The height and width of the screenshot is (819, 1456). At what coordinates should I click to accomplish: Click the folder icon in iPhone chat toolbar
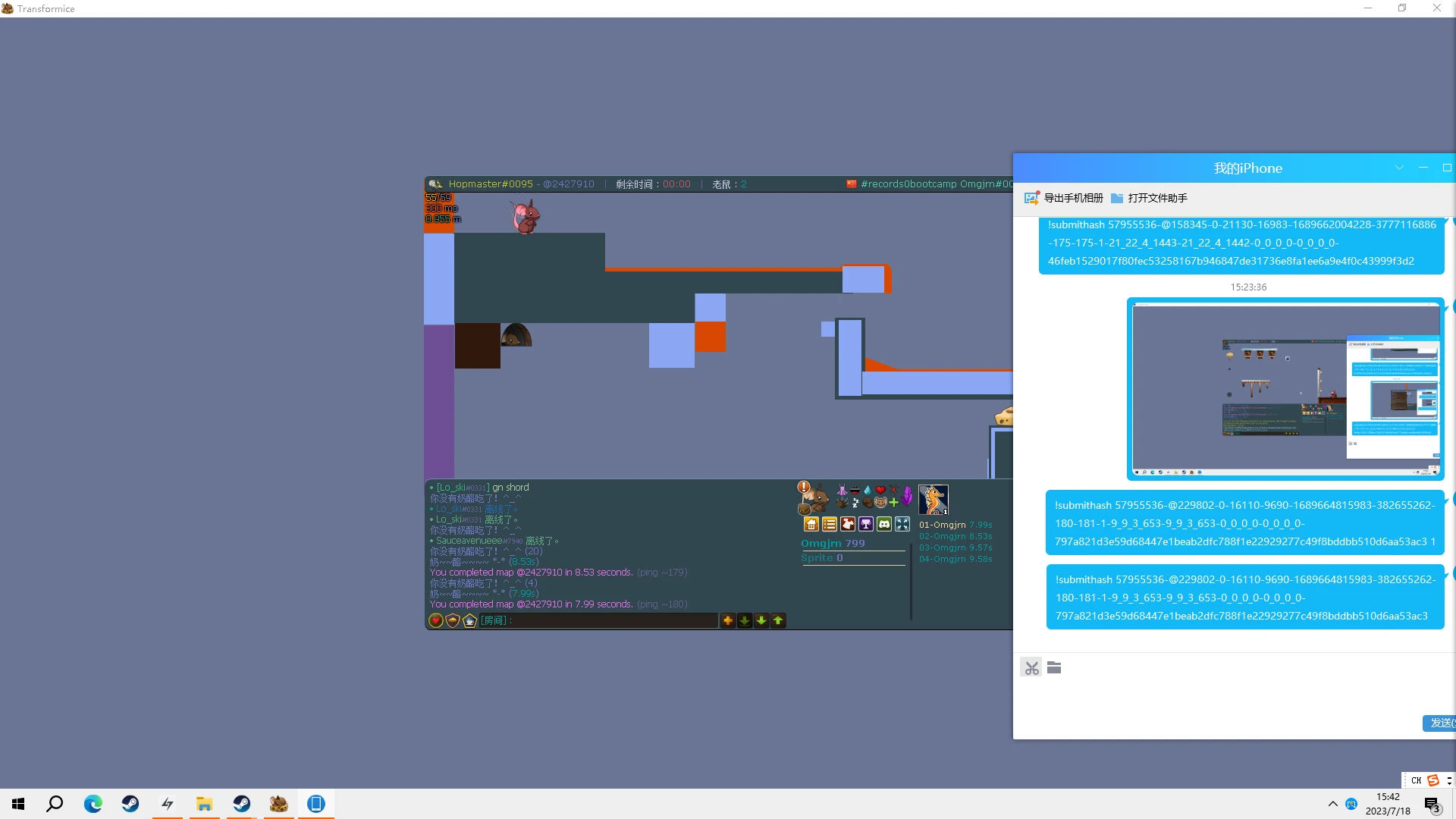[1054, 668]
